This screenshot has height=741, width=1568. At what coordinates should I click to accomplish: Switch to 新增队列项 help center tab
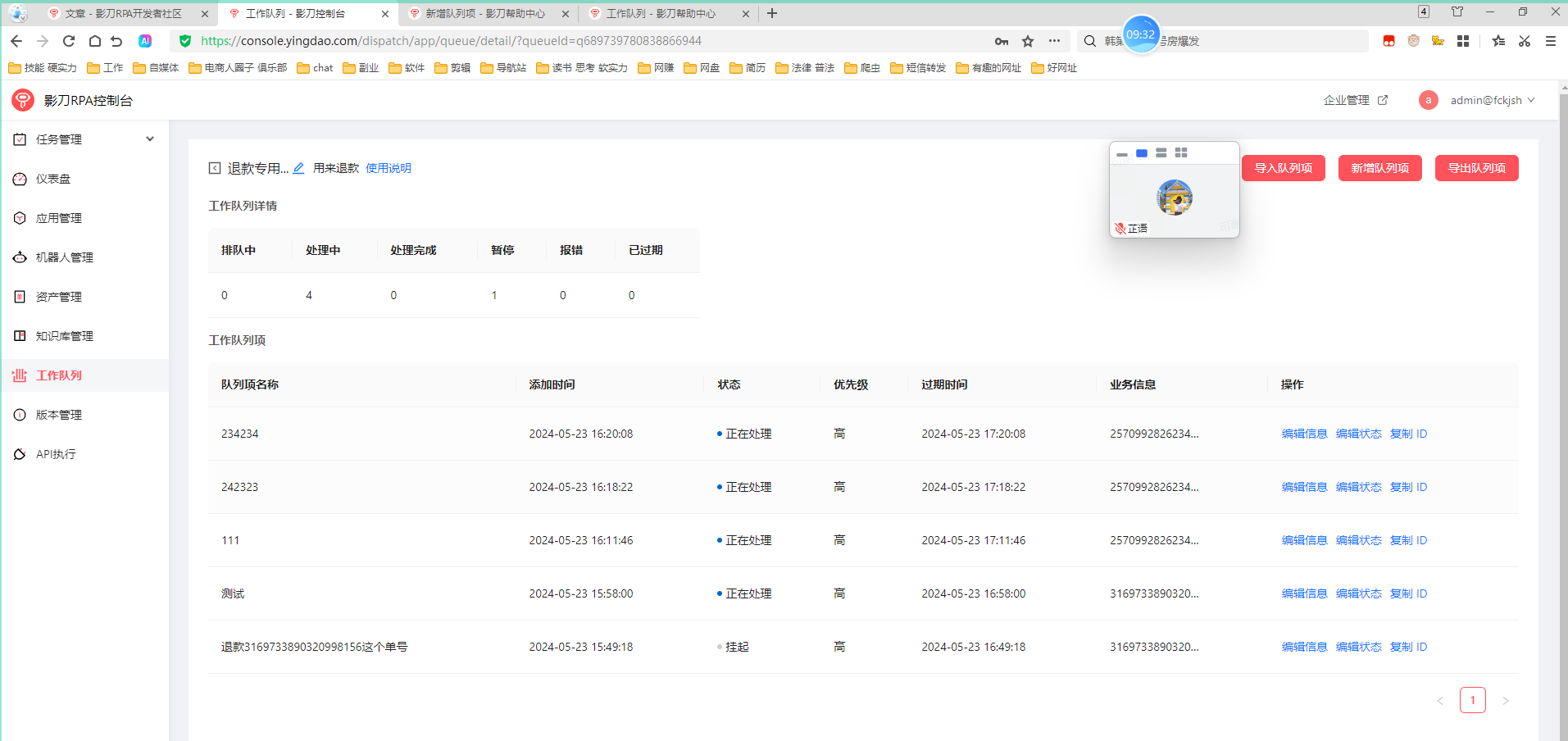(485, 14)
